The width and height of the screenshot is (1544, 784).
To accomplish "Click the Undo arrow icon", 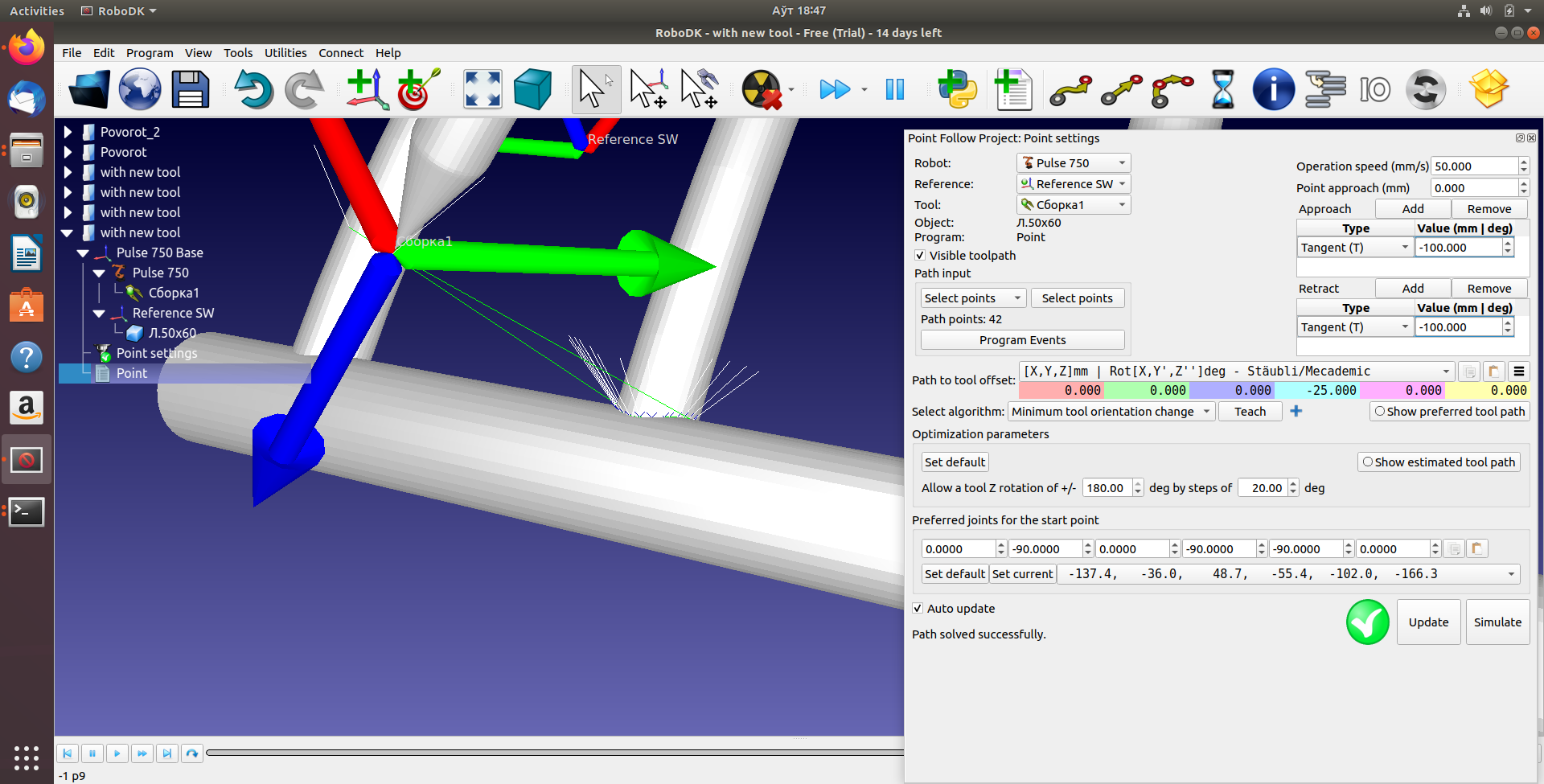I will pos(253,89).
